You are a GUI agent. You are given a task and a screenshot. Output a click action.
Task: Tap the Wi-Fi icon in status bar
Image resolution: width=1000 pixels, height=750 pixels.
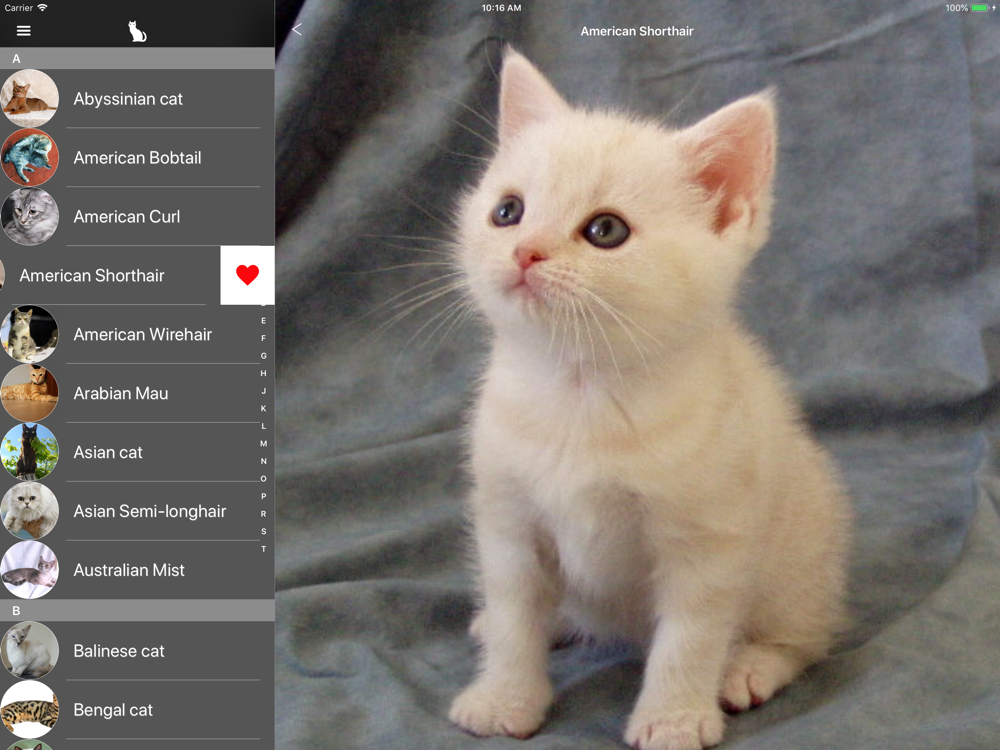point(43,8)
